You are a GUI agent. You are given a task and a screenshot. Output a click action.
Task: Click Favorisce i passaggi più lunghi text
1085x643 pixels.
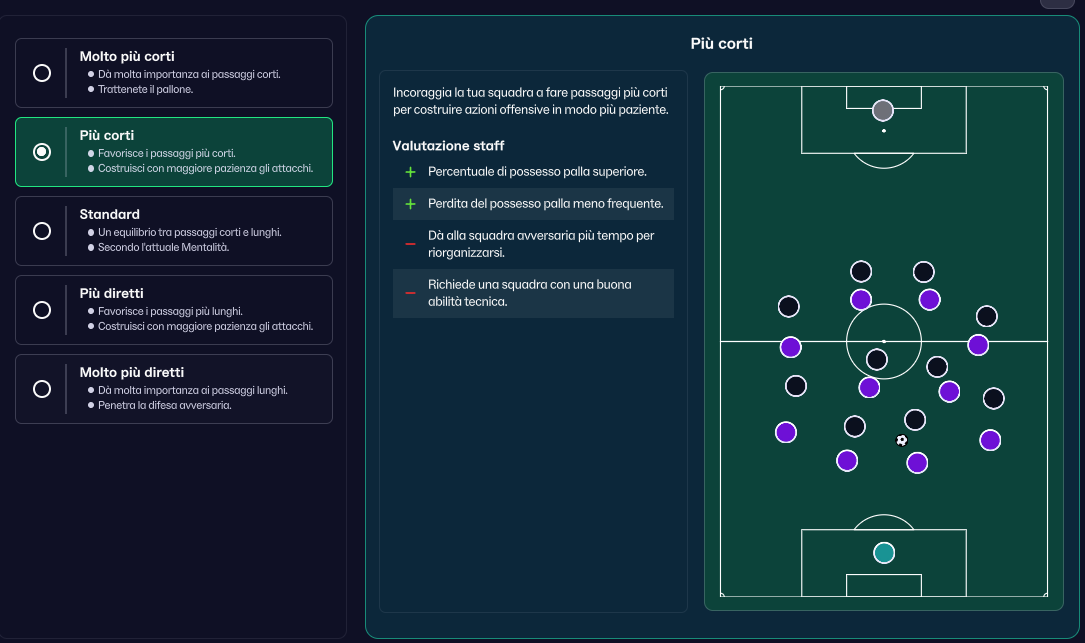pos(170,311)
